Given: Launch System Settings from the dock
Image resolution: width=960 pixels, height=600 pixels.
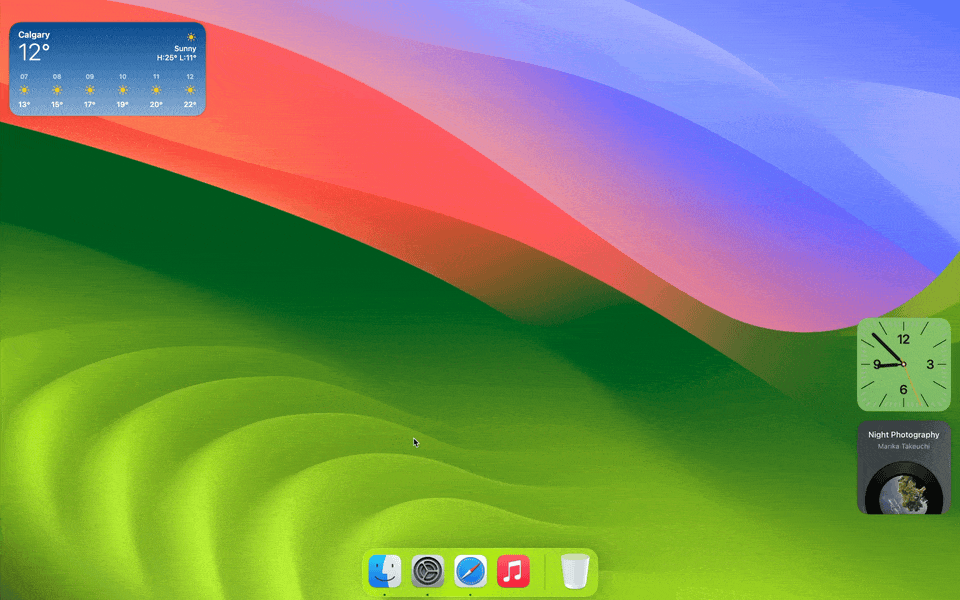Looking at the screenshot, I should coord(428,572).
